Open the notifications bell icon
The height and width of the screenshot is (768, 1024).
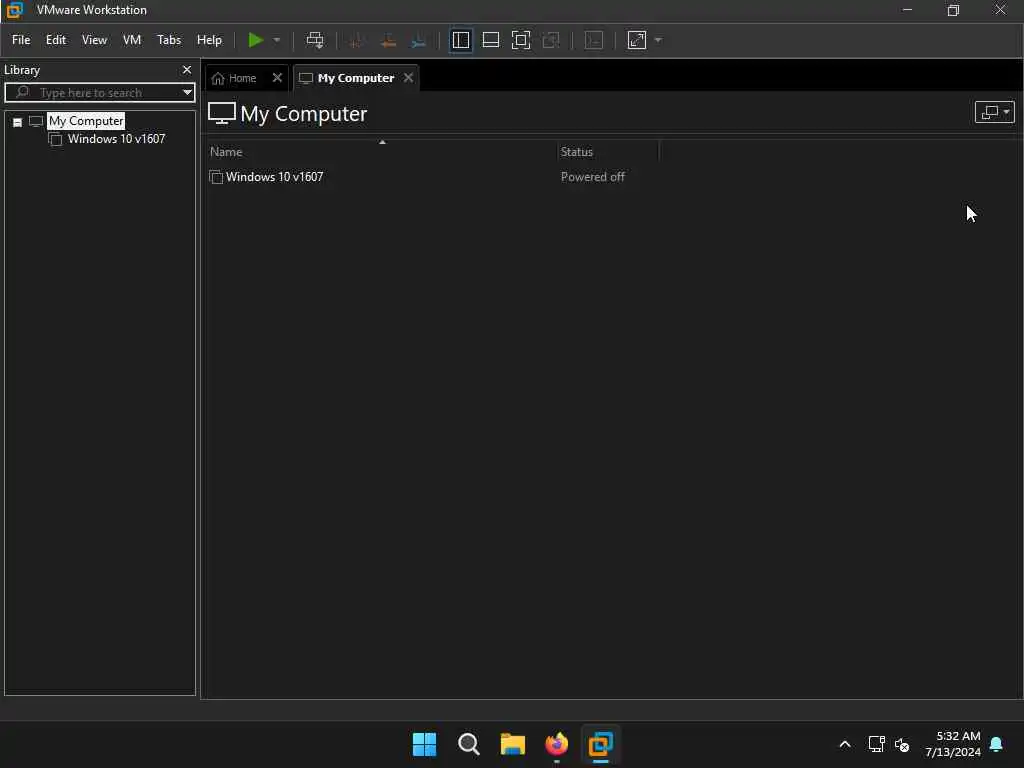click(x=996, y=744)
